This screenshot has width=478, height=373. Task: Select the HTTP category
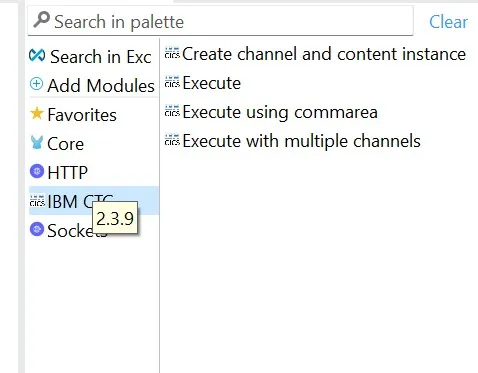coord(68,173)
